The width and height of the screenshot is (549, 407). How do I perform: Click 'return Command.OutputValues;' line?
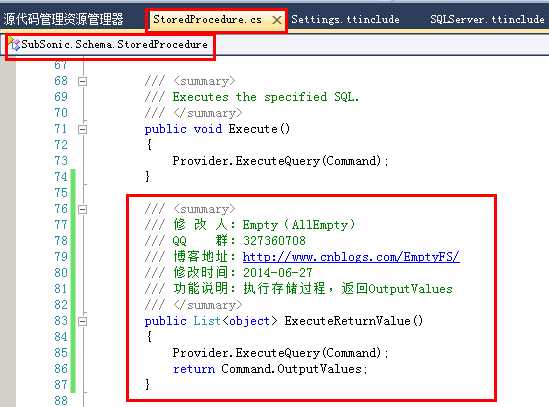click(270, 369)
